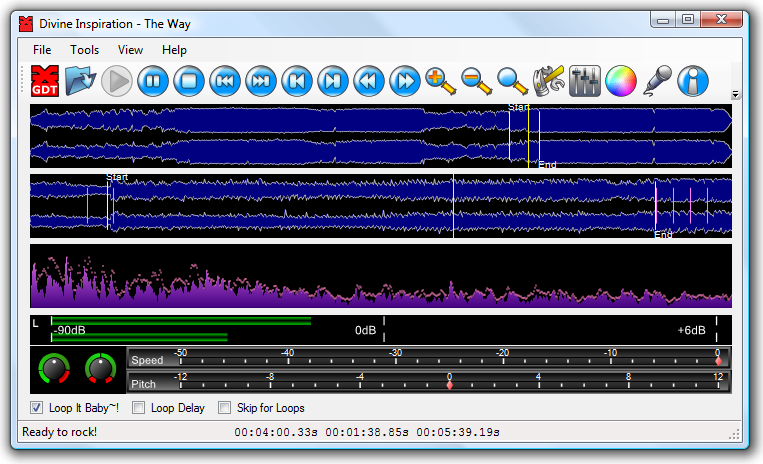Click the microphone icon
763x464 pixels.
(x=657, y=81)
